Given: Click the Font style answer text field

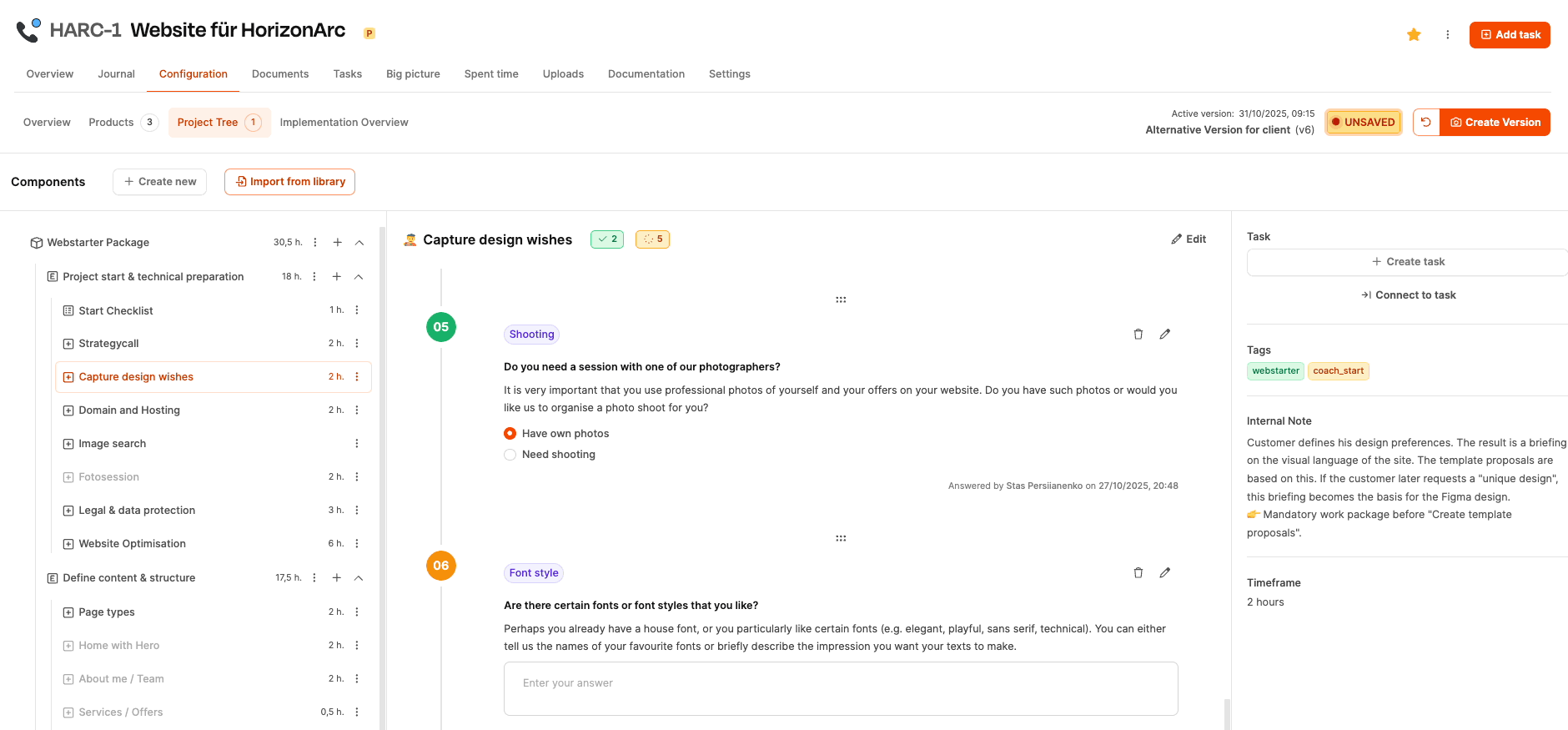Looking at the screenshot, I should [841, 688].
